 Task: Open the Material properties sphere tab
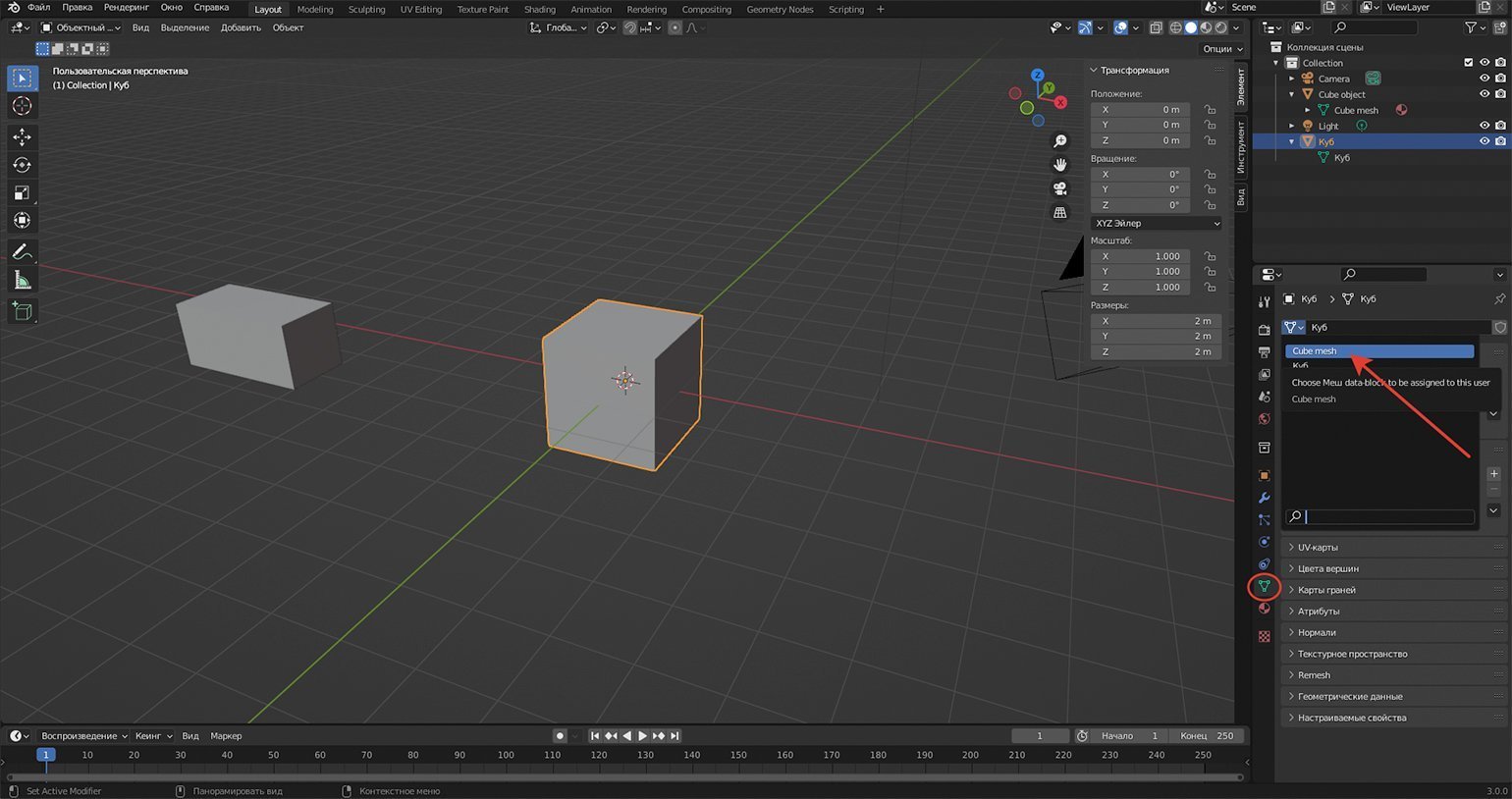[1265, 609]
